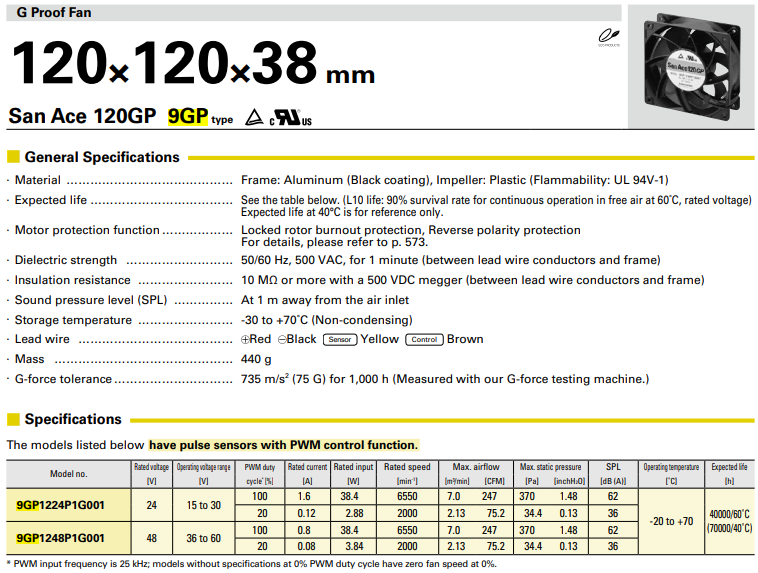Click the Rated speed column header
The height and width of the screenshot is (573, 758).
pyautogui.click(x=408, y=467)
